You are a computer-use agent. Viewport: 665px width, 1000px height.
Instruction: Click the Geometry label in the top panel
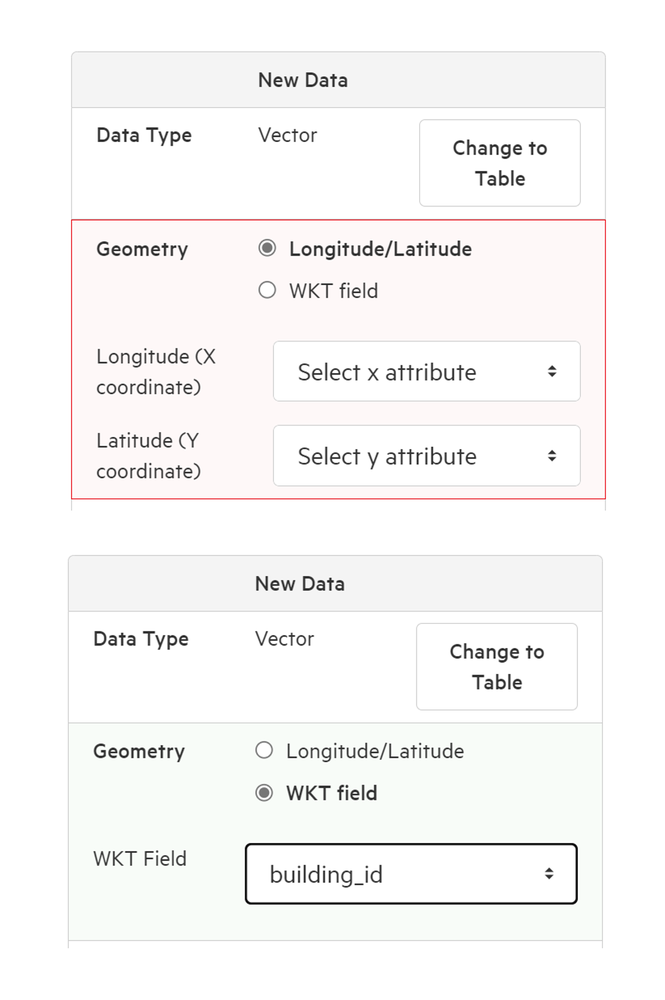click(141, 249)
